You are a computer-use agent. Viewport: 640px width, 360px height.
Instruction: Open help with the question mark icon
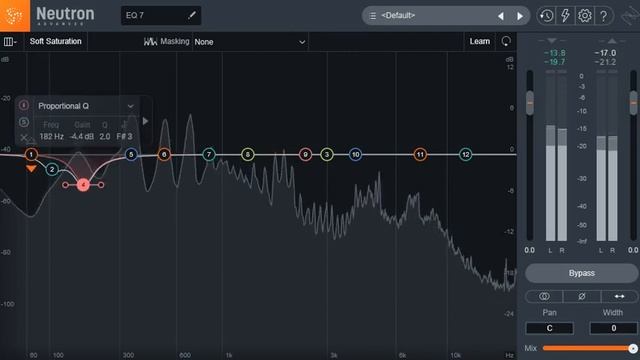[604, 16]
